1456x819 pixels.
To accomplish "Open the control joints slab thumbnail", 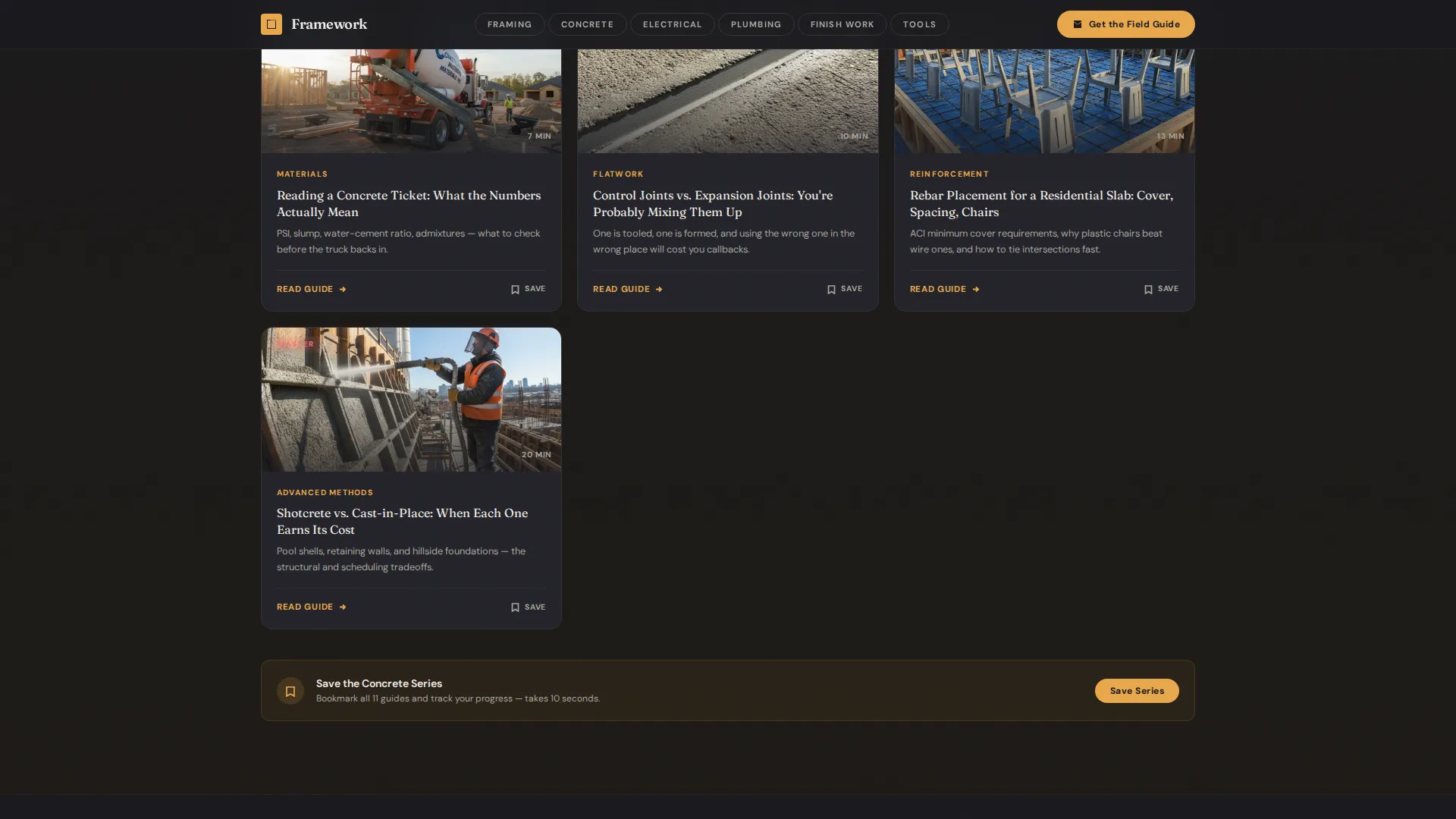I will (728, 101).
